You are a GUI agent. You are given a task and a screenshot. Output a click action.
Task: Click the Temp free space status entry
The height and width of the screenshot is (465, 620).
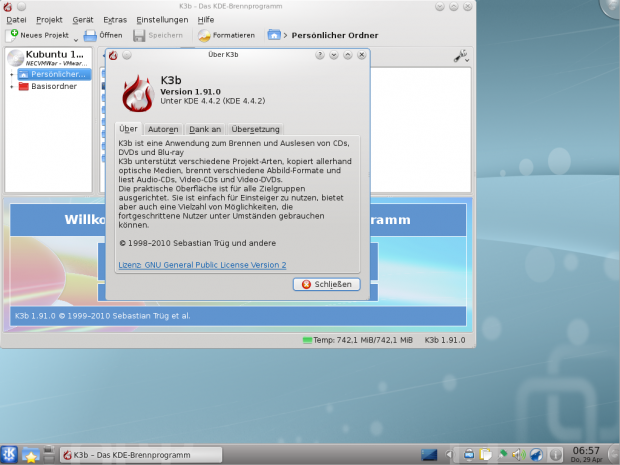click(357, 340)
